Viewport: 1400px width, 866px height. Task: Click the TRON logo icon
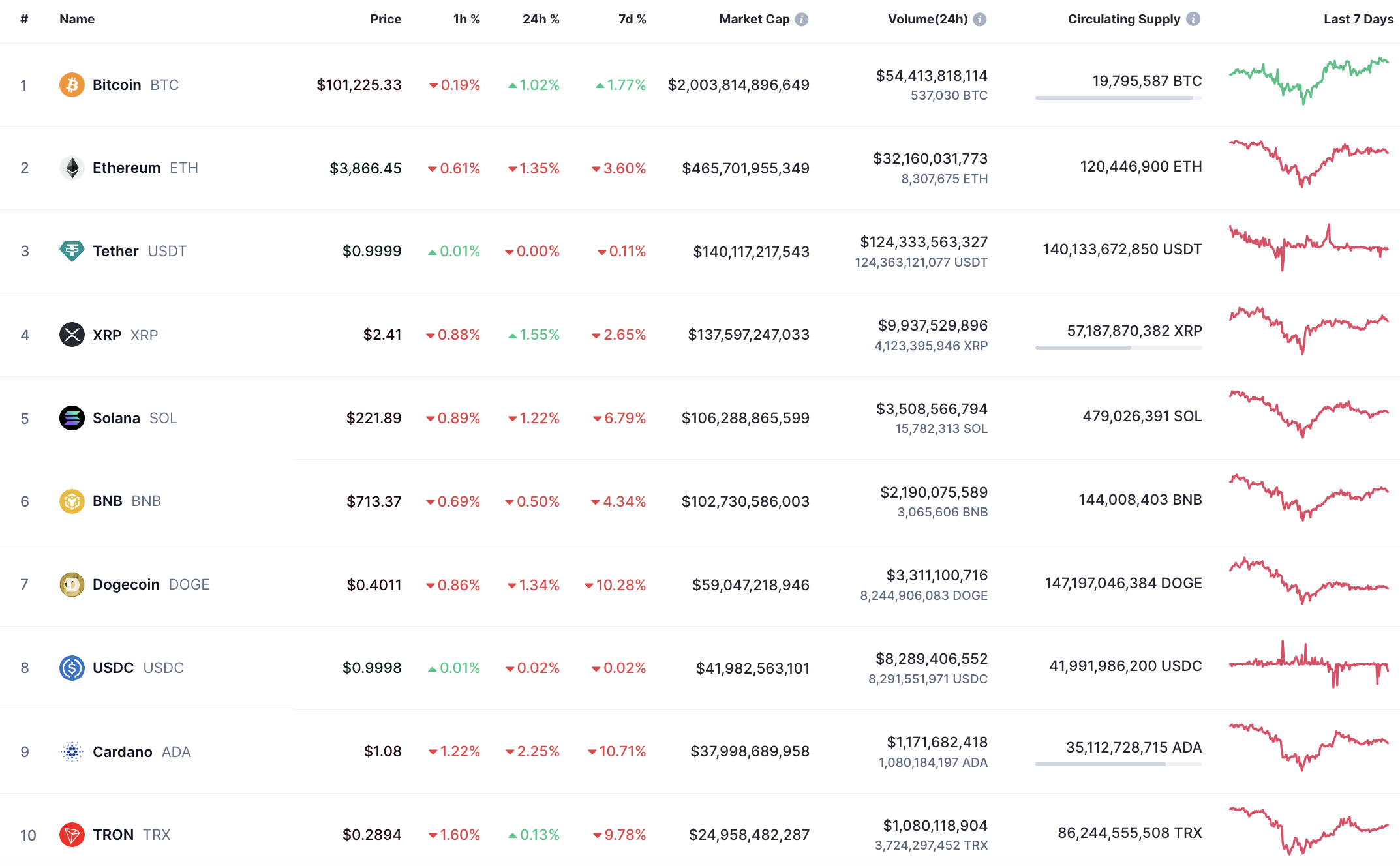pyautogui.click(x=72, y=835)
